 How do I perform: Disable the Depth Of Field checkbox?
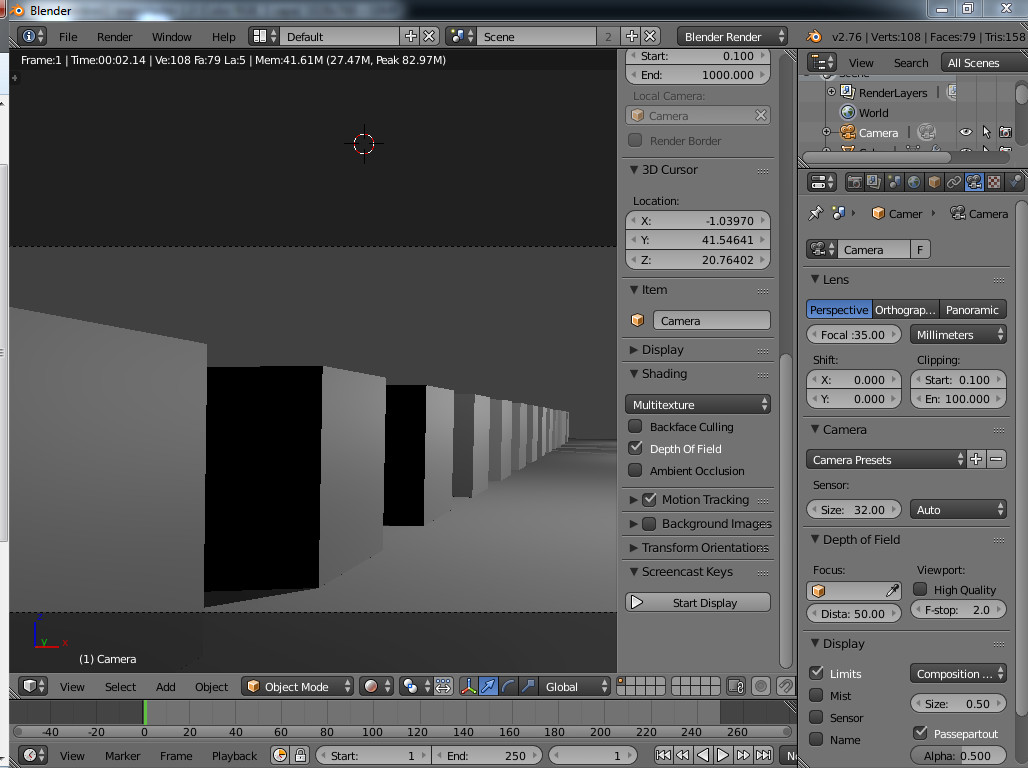pos(635,448)
